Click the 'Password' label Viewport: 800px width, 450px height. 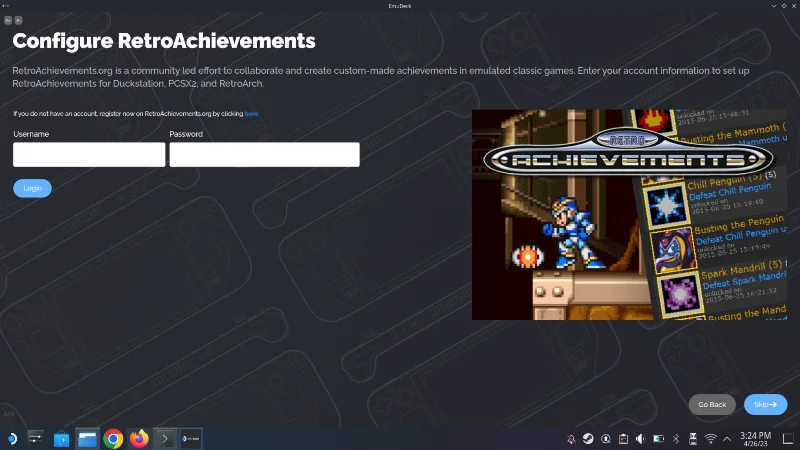tap(186, 134)
